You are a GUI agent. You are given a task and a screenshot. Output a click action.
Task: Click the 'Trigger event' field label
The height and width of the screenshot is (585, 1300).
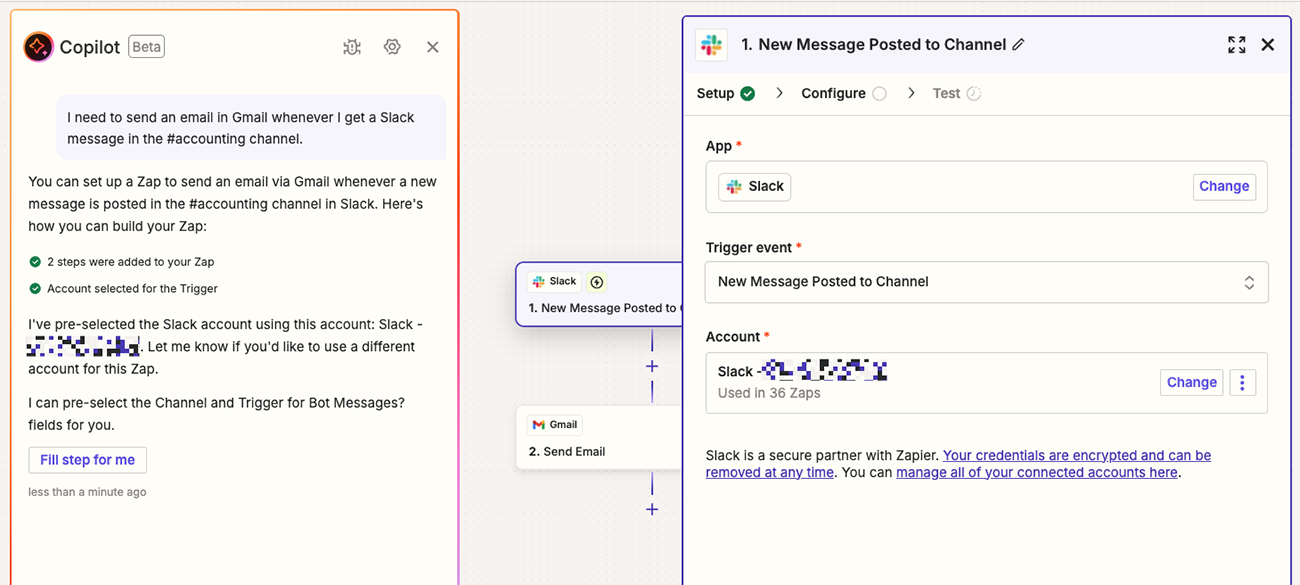coord(749,248)
